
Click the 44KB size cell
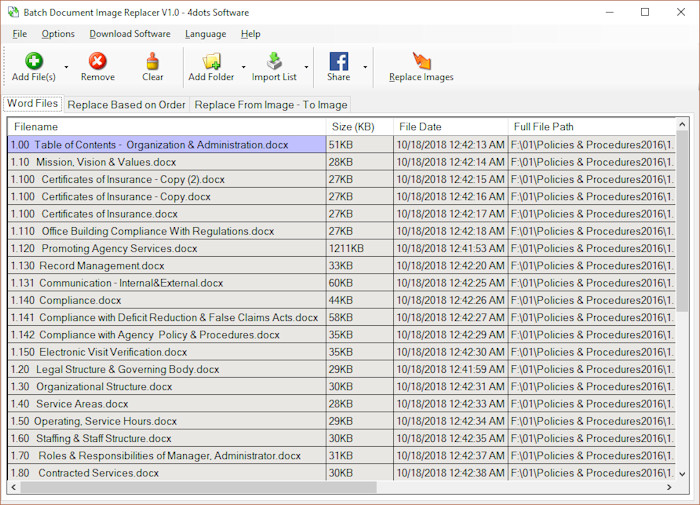click(360, 300)
